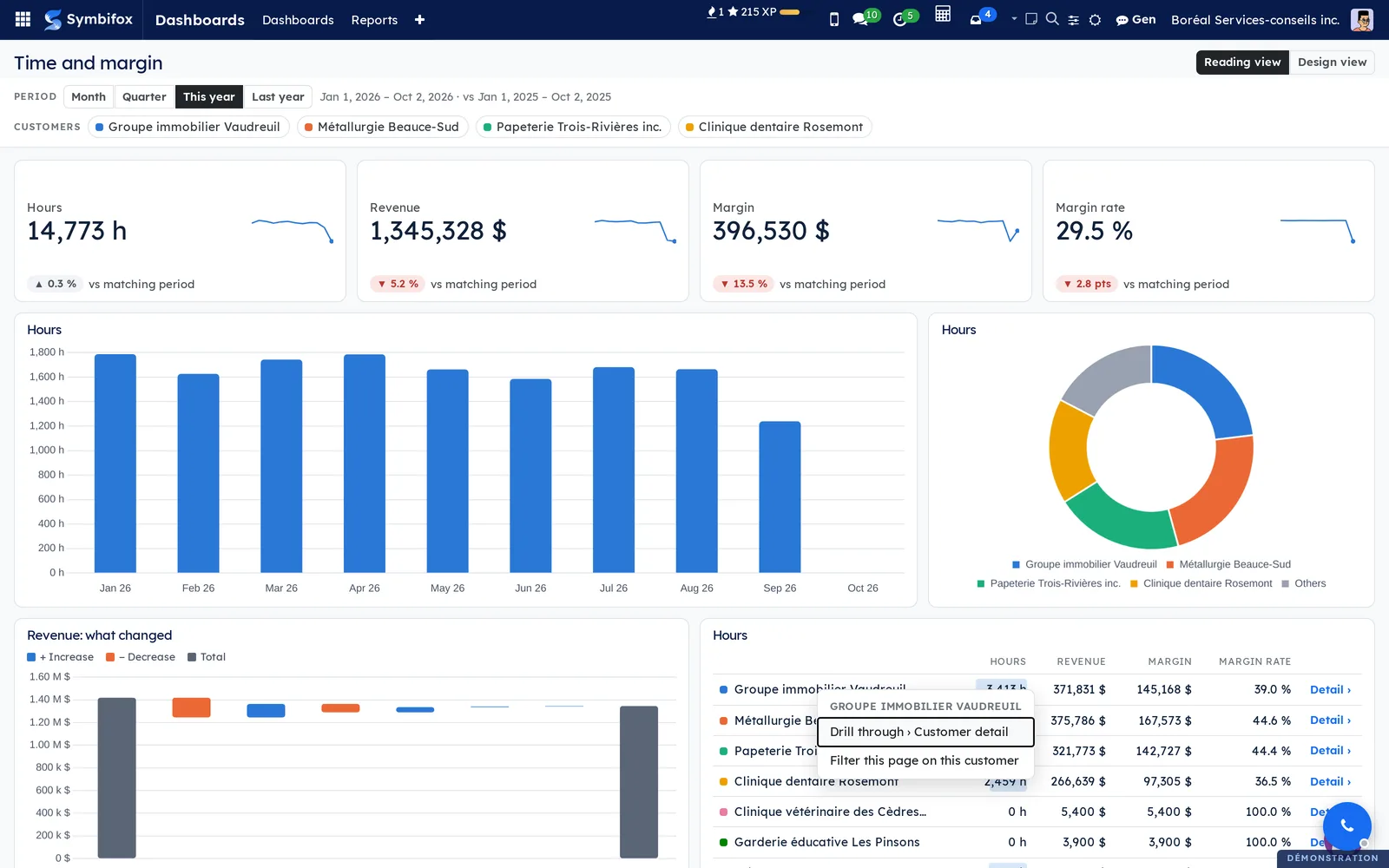
Task: Open the calculator icon
Action: coord(943,14)
